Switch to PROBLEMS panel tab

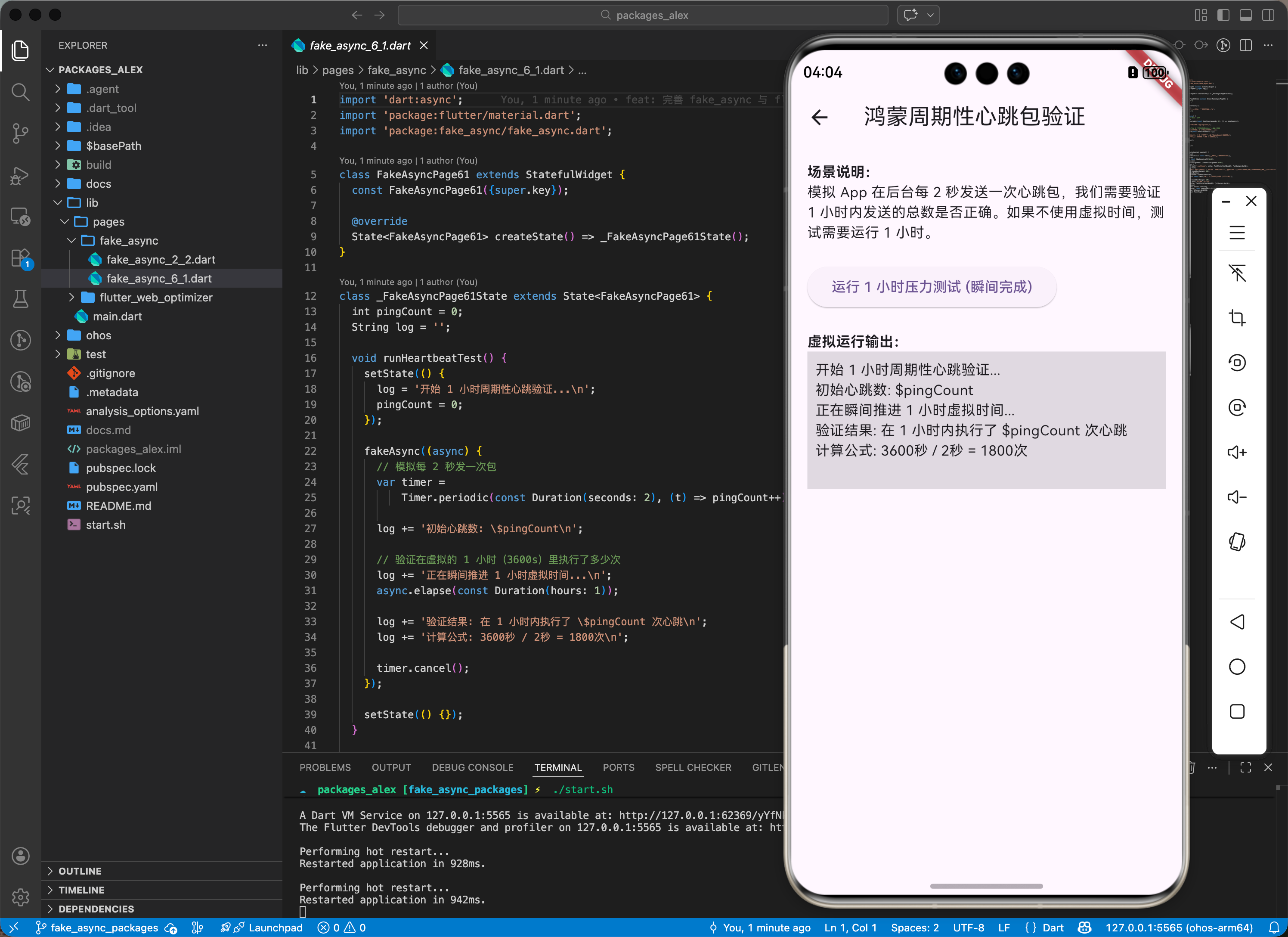[325, 767]
